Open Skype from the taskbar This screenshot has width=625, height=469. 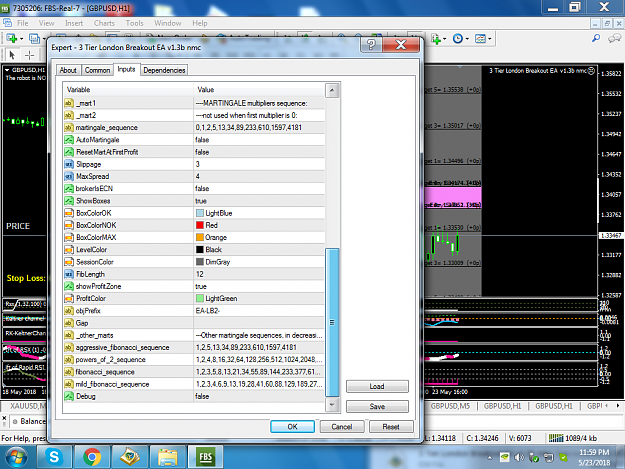54,457
